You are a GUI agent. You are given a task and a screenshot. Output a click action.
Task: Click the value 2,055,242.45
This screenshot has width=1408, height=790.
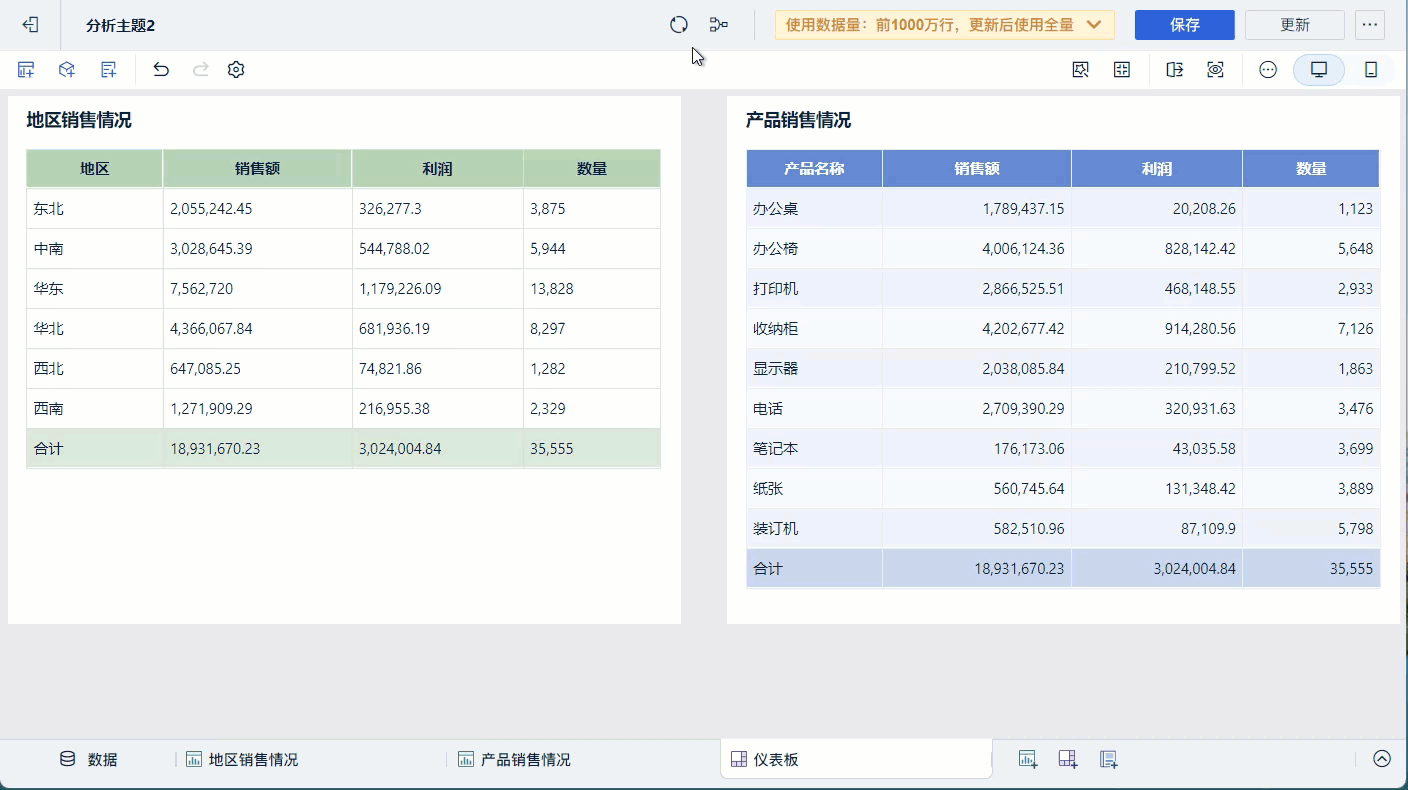(211, 209)
